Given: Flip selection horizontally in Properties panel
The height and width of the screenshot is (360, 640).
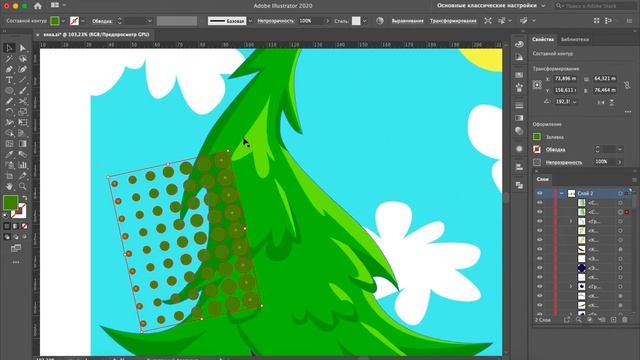Looking at the screenshot, I should pyautogui.click(x=601, y=102).
